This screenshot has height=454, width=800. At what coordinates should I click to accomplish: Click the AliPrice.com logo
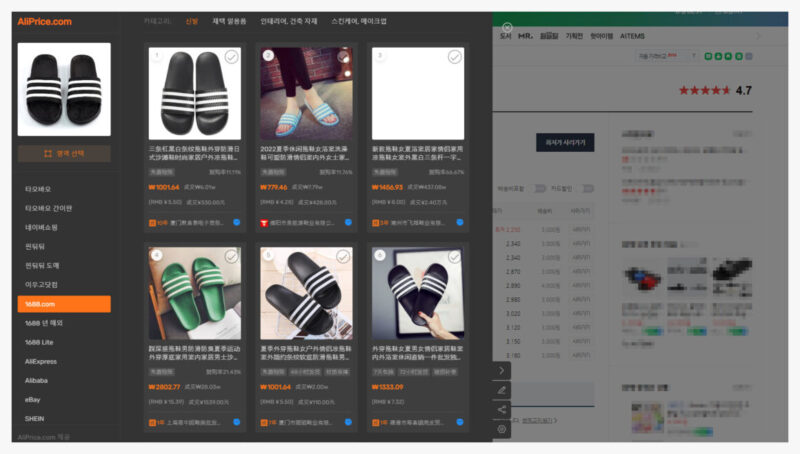coord(45,21)
